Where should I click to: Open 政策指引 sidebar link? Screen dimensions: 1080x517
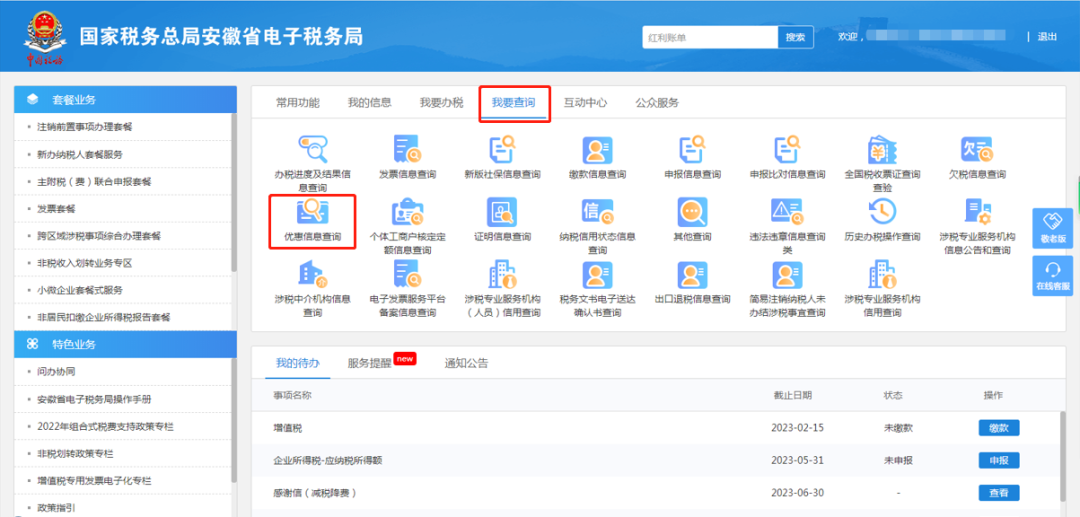coord(56,508)
